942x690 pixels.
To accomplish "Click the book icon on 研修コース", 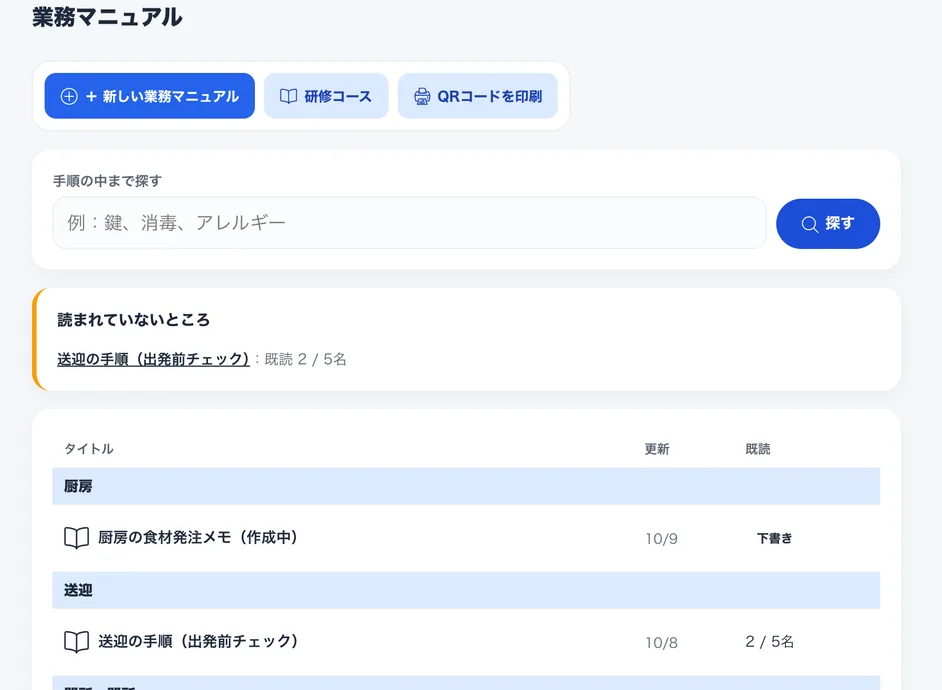I will 288,96.
